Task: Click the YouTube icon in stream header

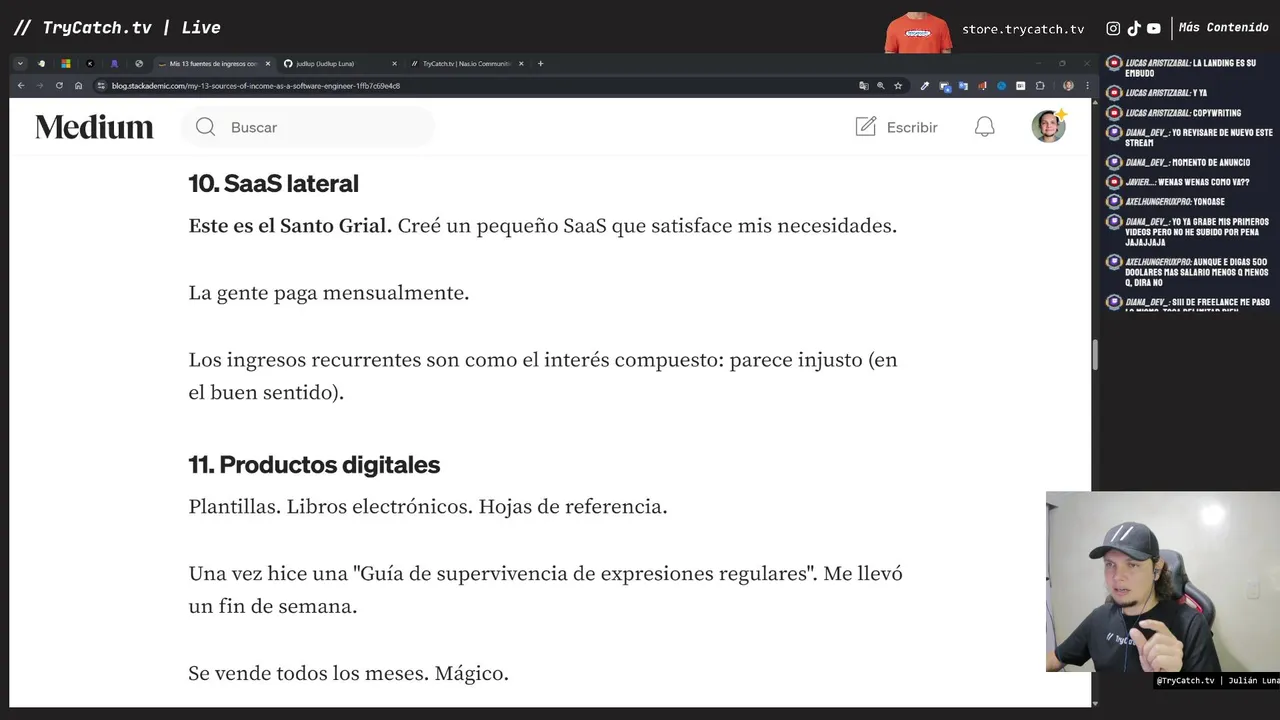Action: click(x=1153, y=29)
